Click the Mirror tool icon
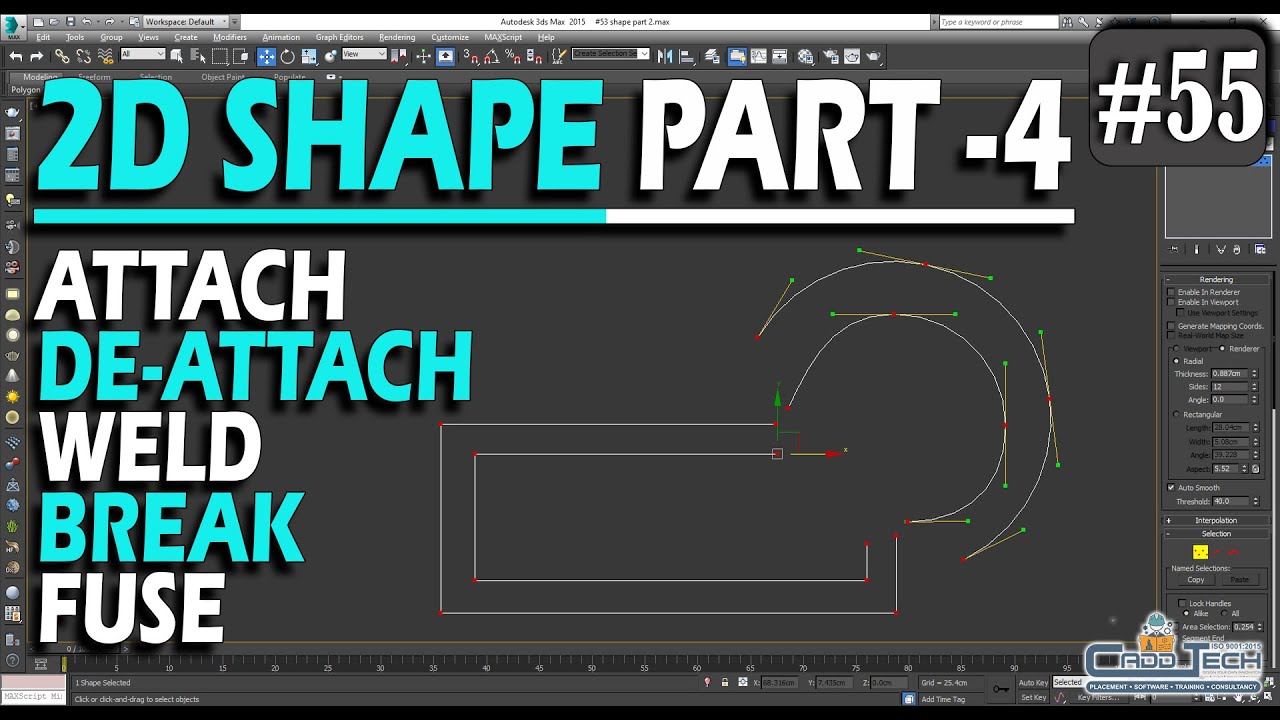 665,56
